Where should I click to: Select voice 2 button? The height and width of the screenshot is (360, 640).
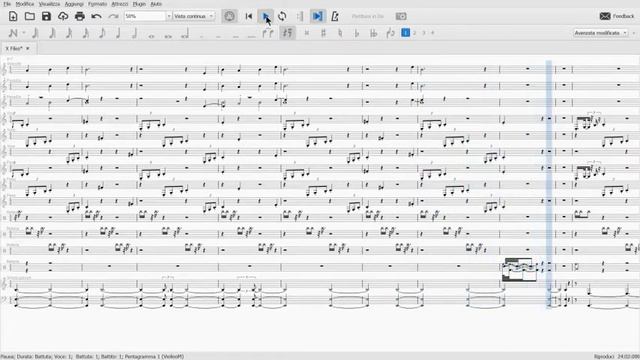point(415,33)
